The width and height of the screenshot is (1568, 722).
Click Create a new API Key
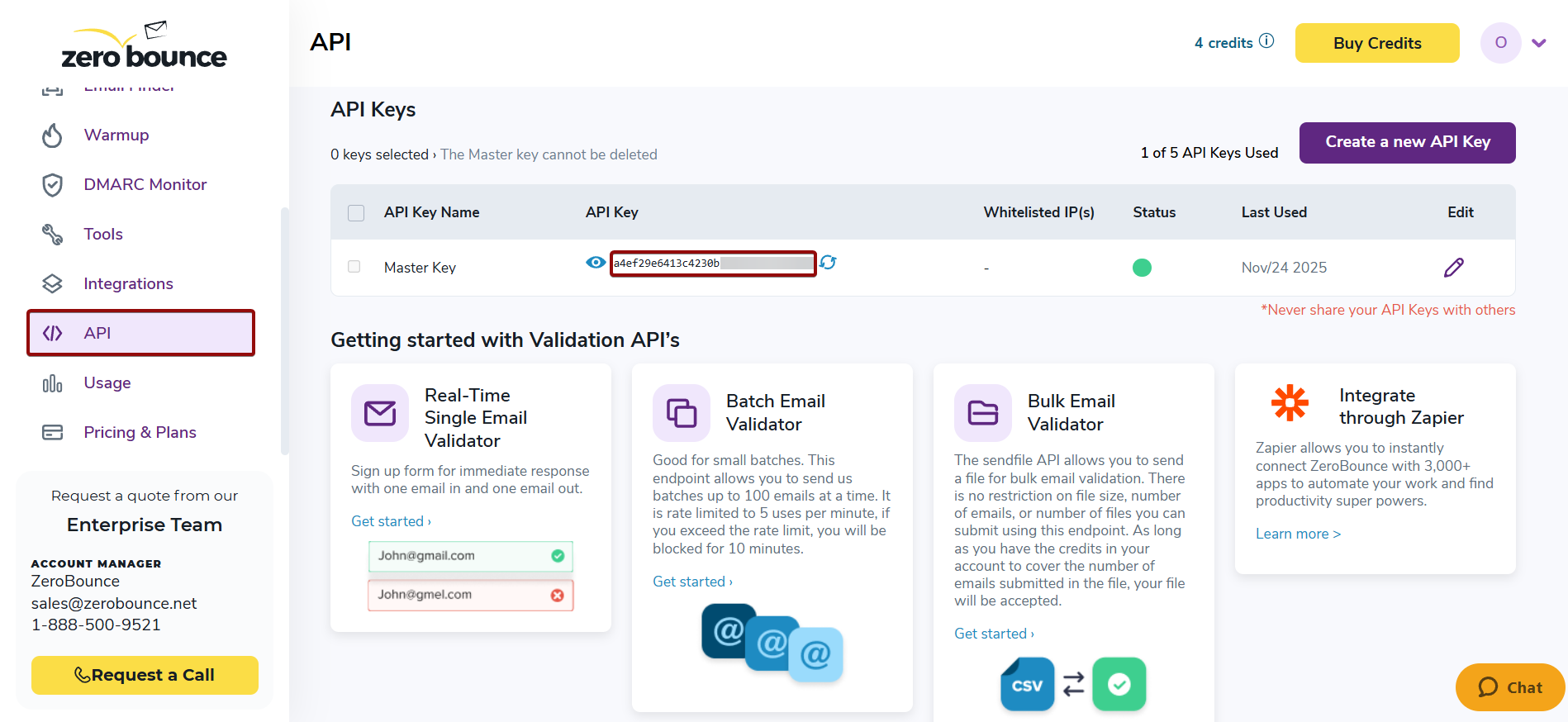click(1408, 142)
